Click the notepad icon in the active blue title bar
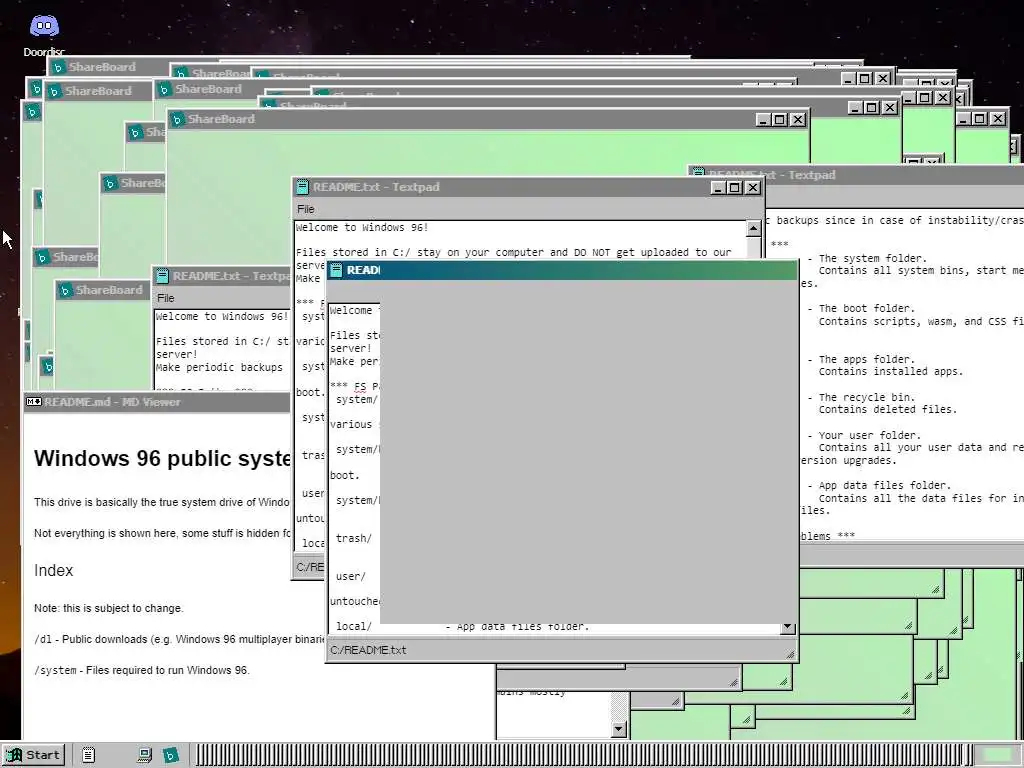The height and width of the screenshot is (768, 1024). coord(336,270)
